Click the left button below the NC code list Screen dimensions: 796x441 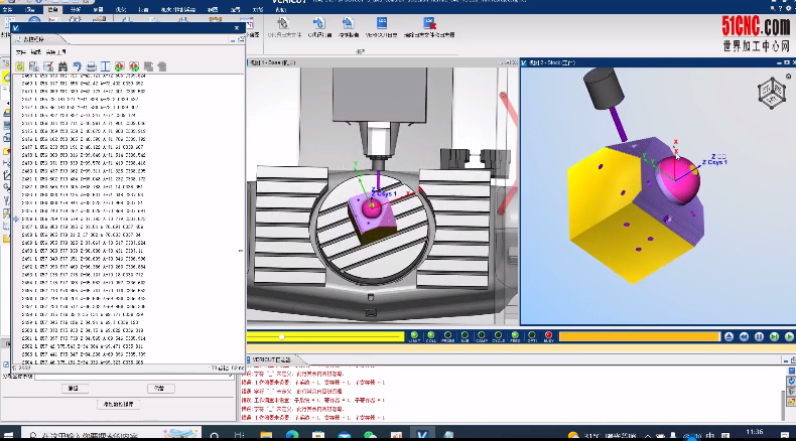[x=73, y=387]
